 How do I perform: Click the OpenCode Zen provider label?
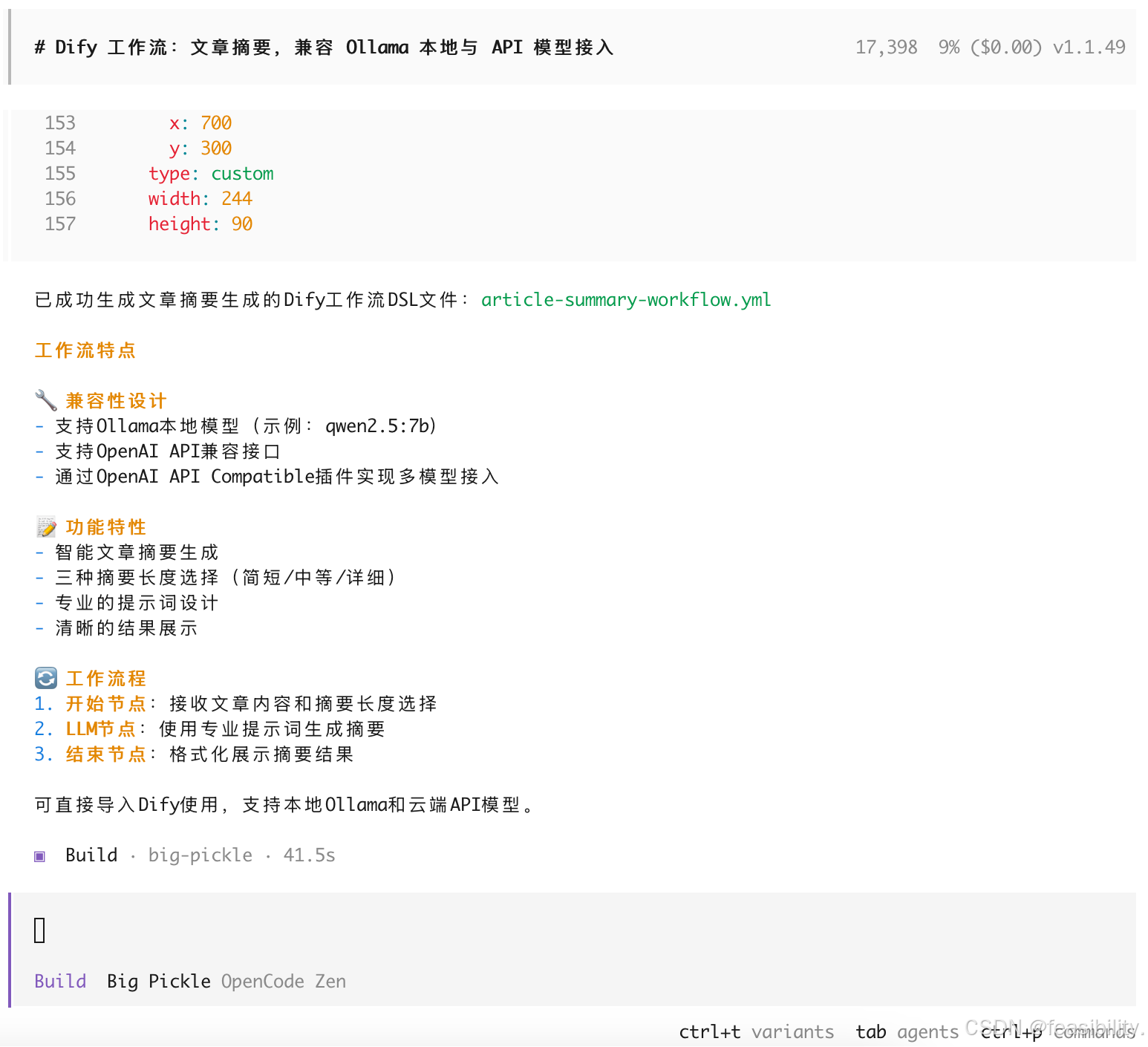pyautogui.click(x=284, y=981)
